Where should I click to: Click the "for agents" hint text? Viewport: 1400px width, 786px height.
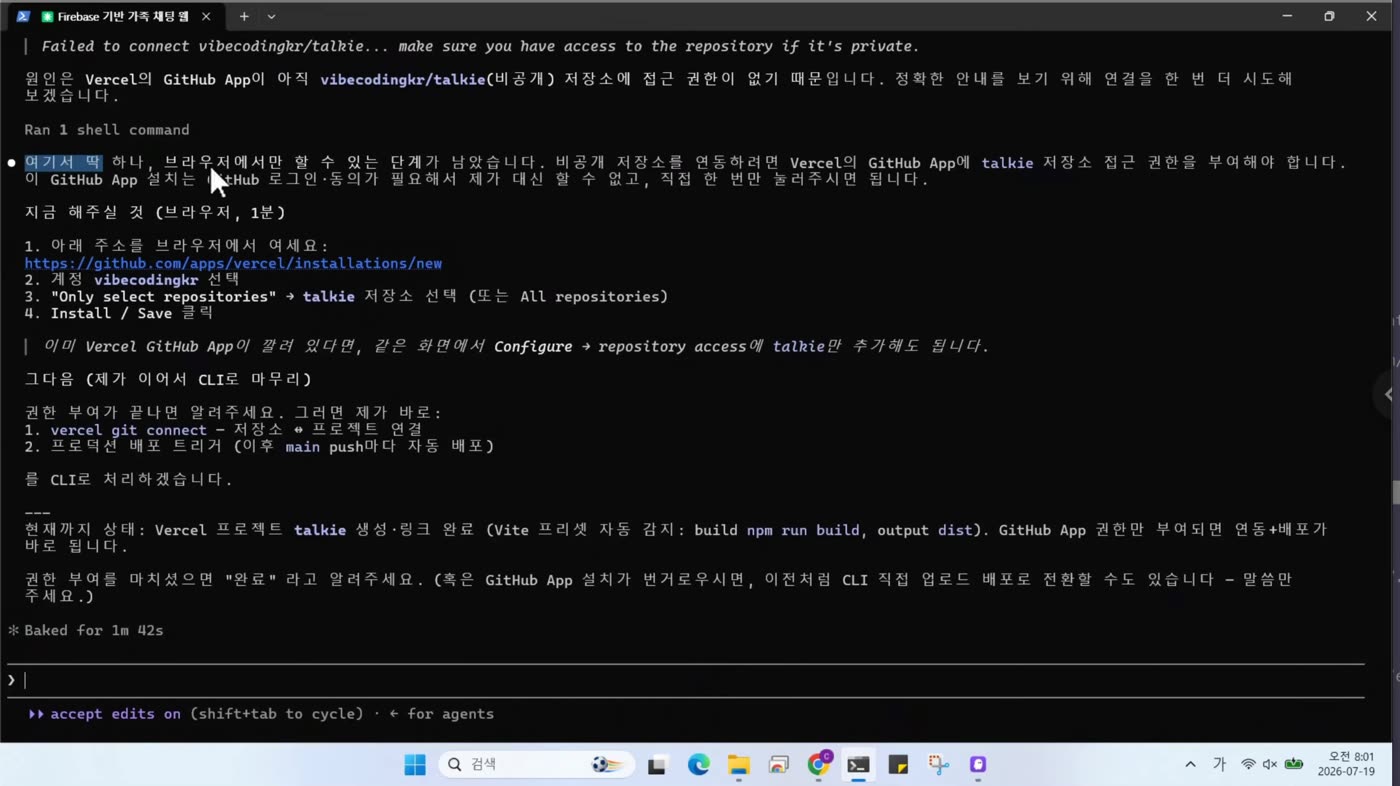tap(450, 714)
